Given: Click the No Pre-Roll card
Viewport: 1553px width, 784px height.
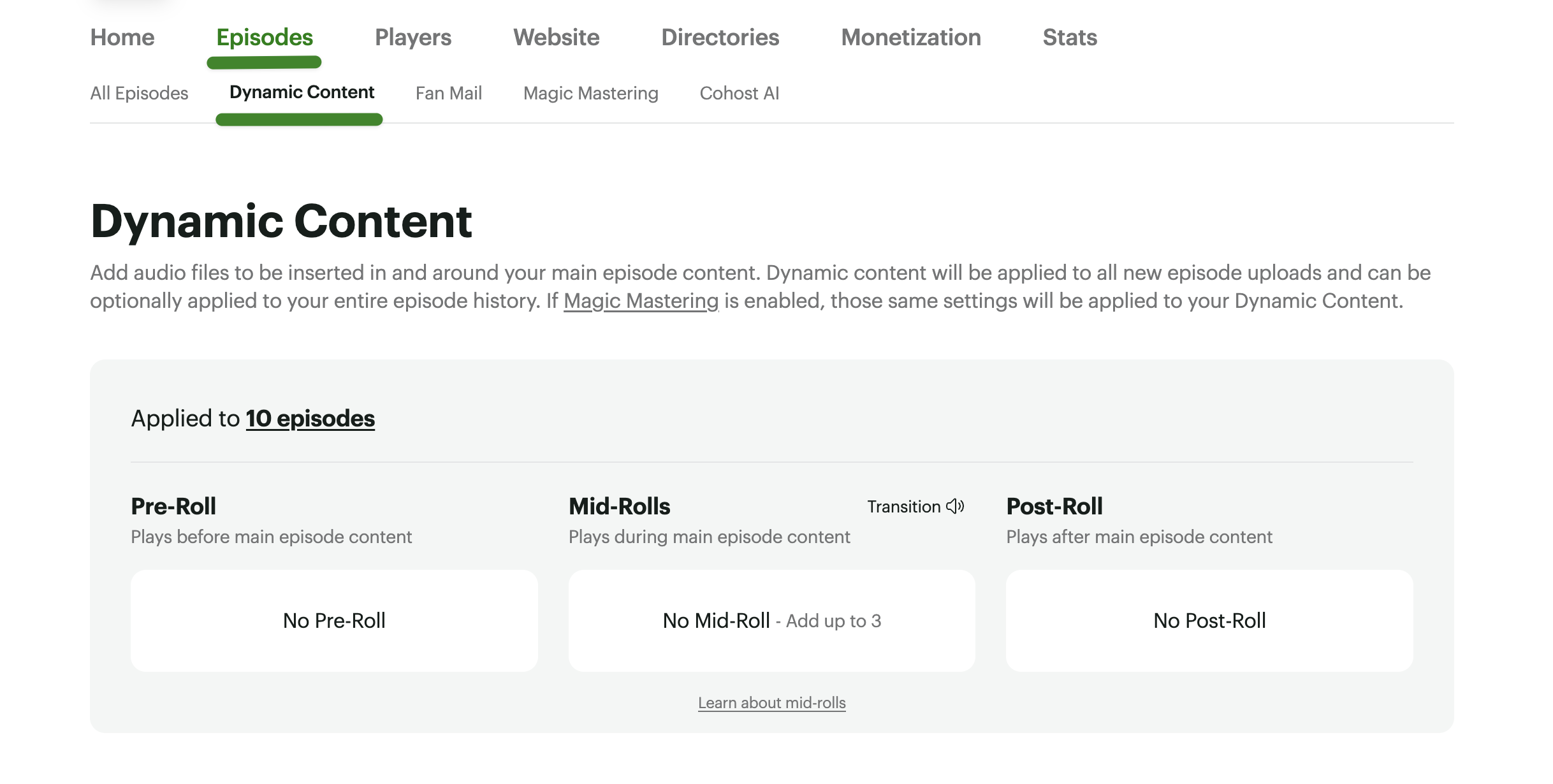Looking at the screenshot, I should [334, 621].
